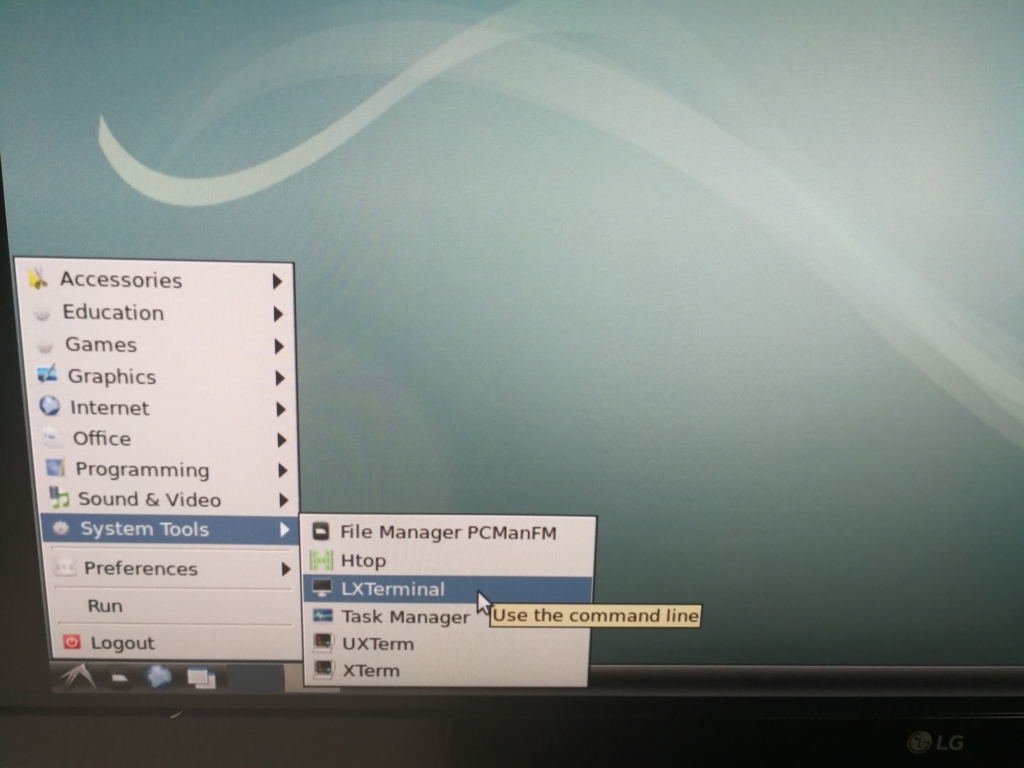Click the Programming category icon
Screen dimensions: 1024x768
point(56,468)
